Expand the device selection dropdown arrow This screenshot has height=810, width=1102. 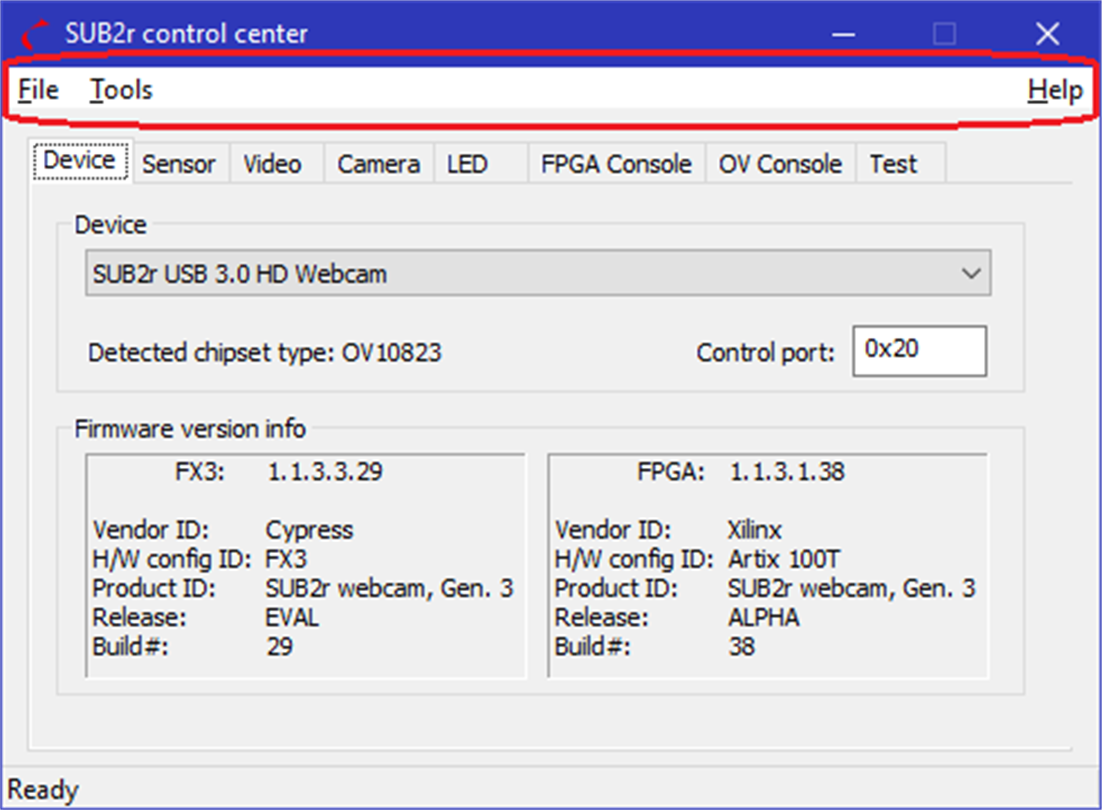click(x=970, y=274)
